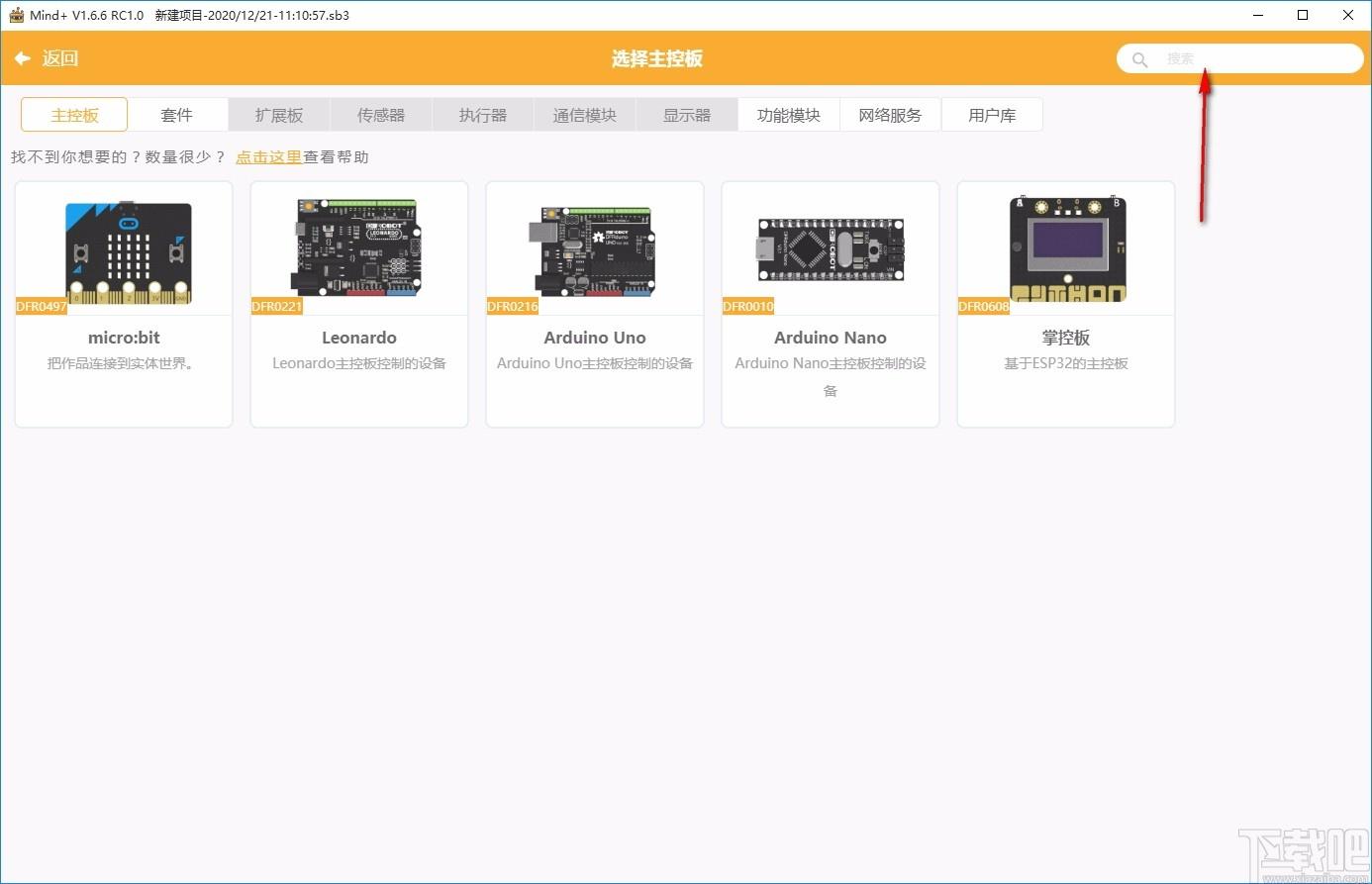Open the 显示器 tab
This screenshot has width=1372, height=884.
click(x=687, y=115)
